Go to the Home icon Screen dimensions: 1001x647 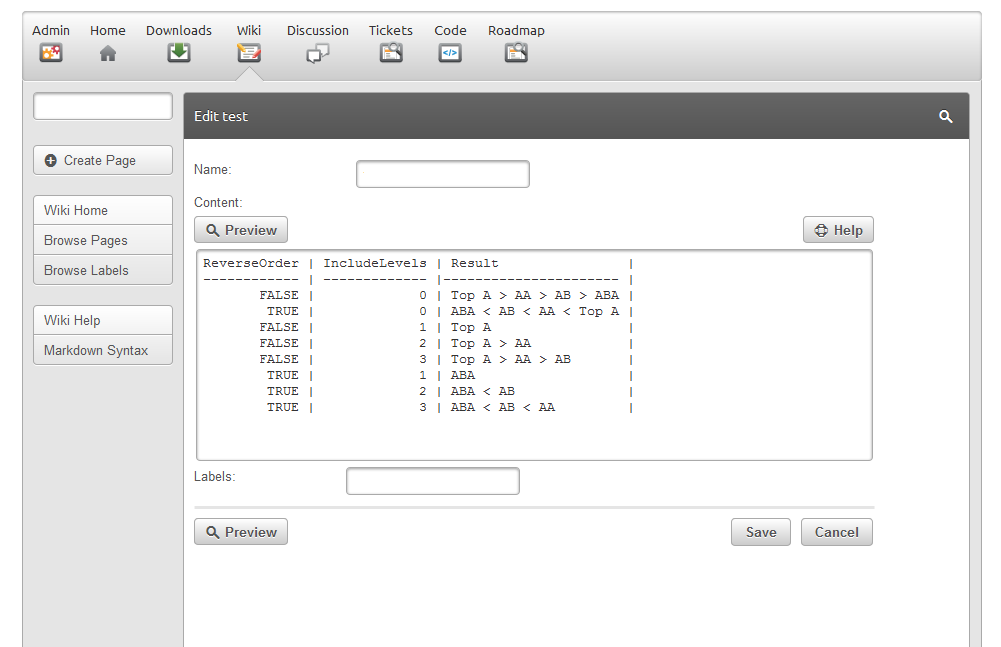[x=108, y=53]
